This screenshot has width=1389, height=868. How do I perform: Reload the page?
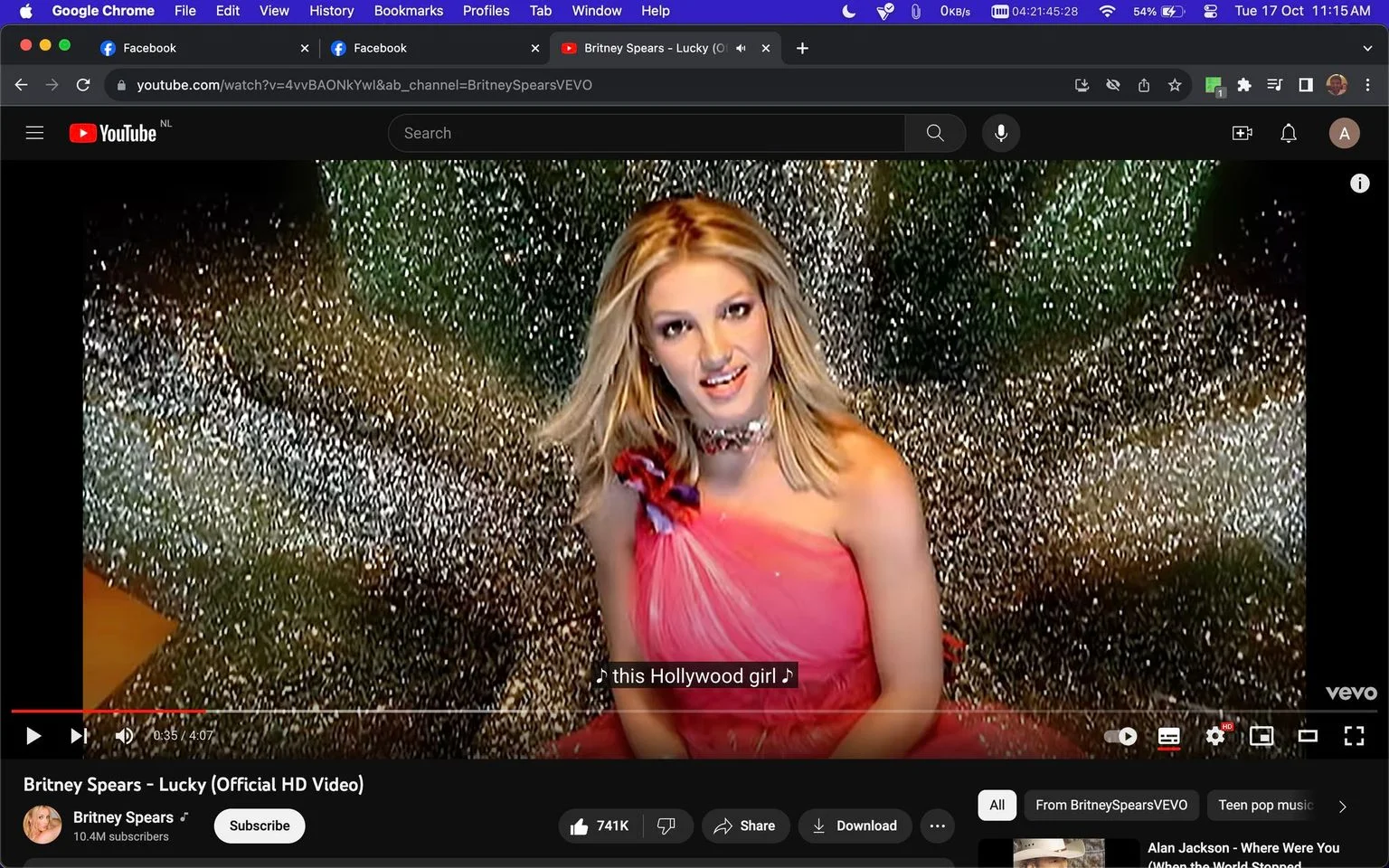pyautogui.click(x=83, y=85)
